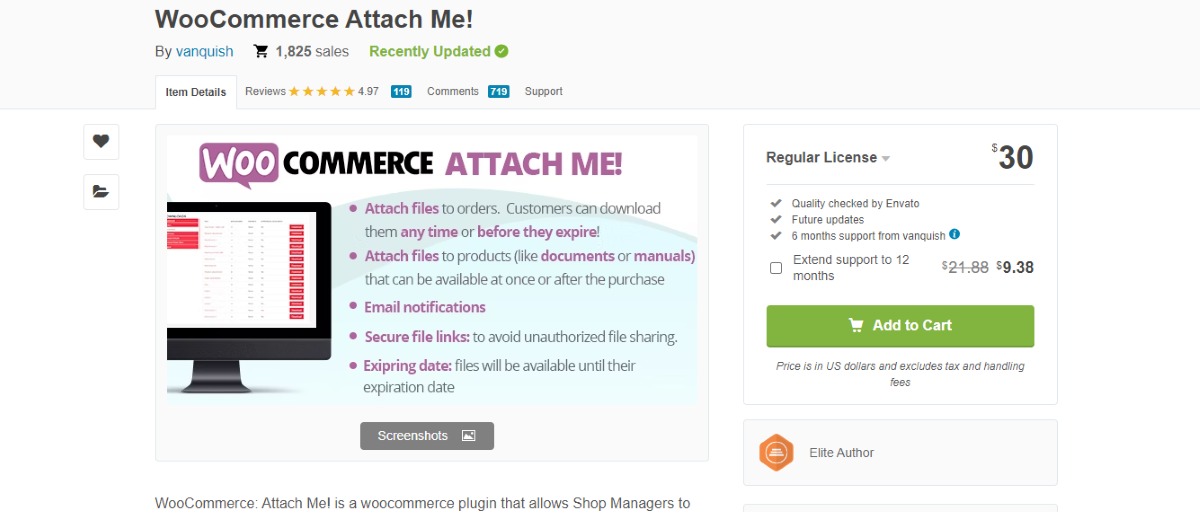Switch to the Reviews tab
Viewport: 1200px width, 512px height.
tap(265, 91)
